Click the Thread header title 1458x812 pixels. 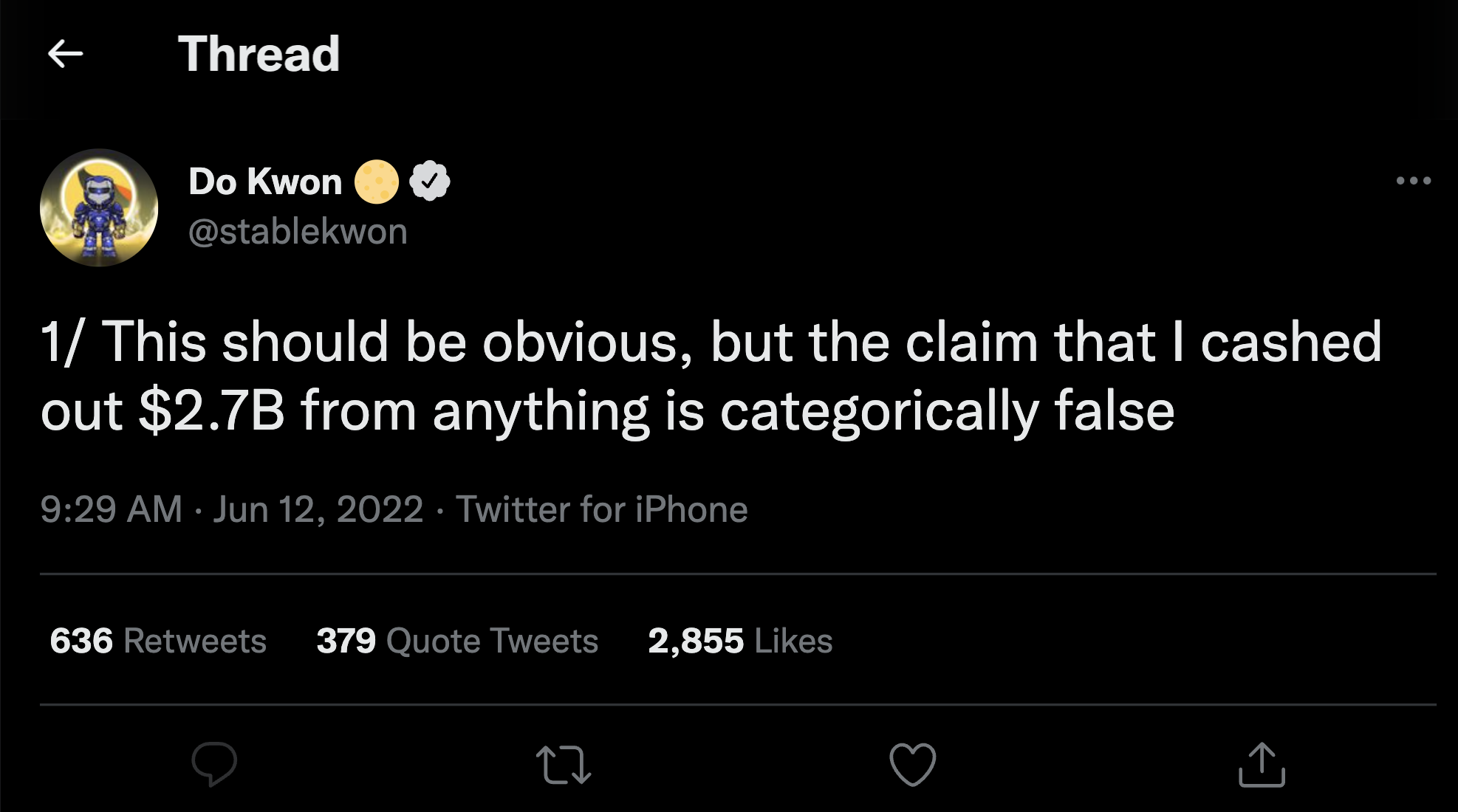coord(259,54)
